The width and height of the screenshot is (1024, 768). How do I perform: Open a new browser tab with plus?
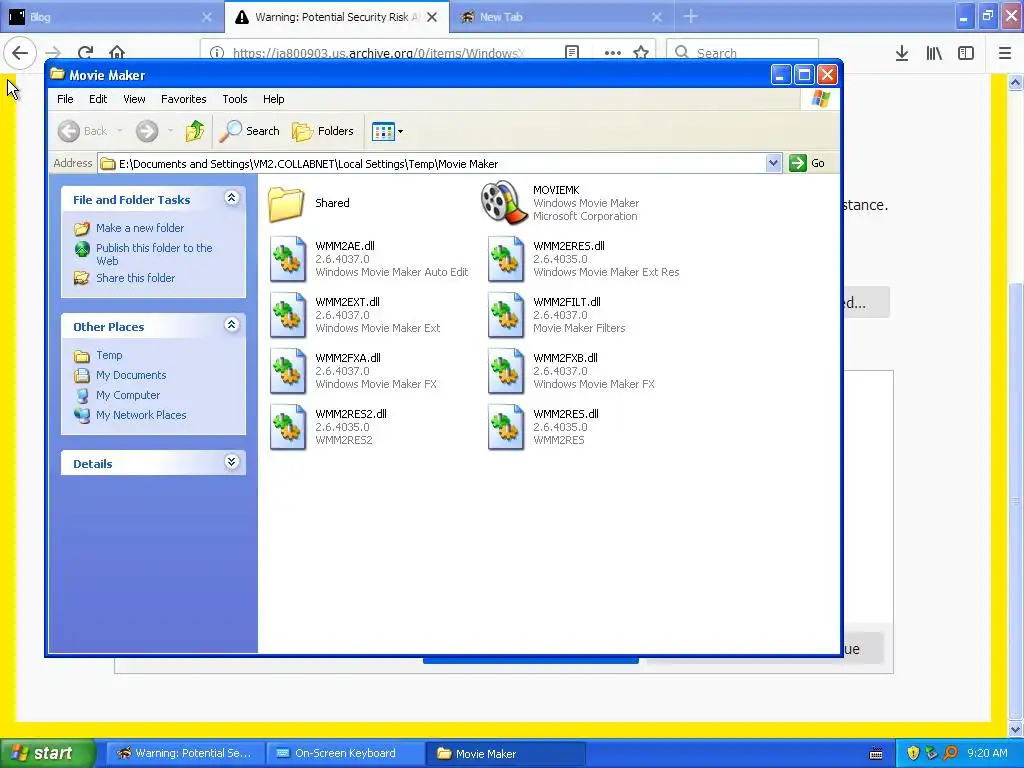(x=691, y=17)
